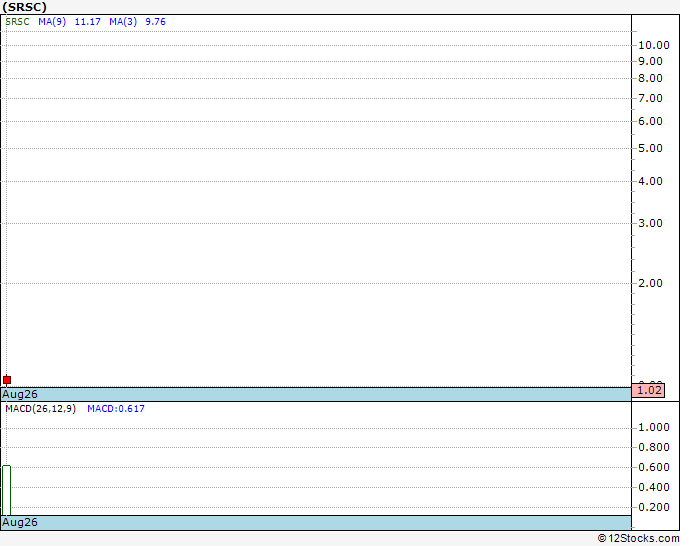Click the Aug26 date label under price chart
680x546 pixels.
(x=20, y=394)
